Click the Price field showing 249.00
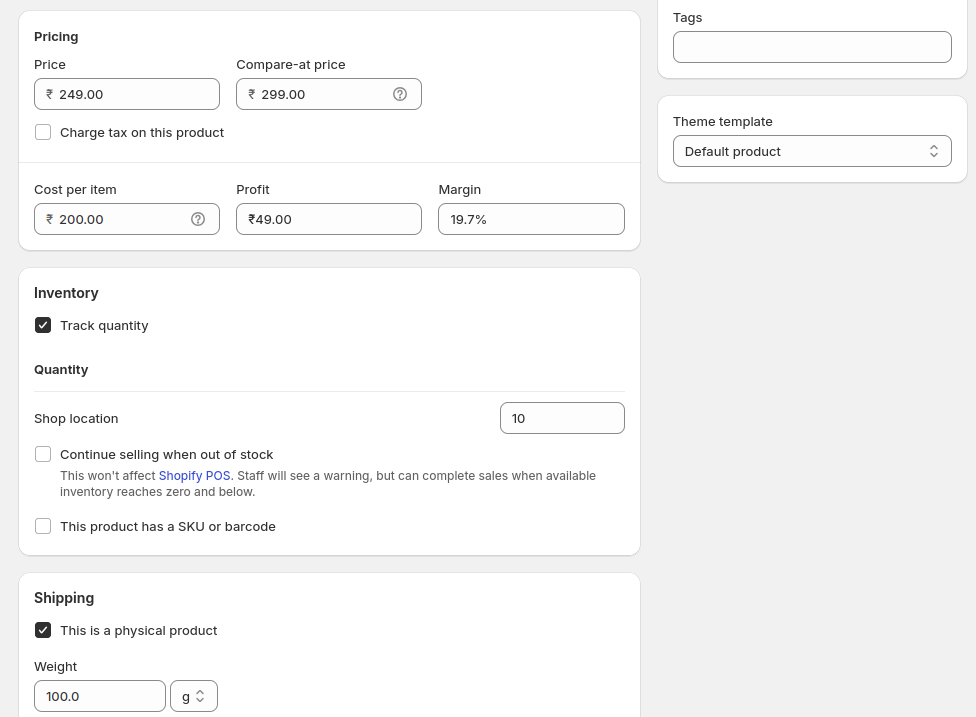976x717 pixels. [127, 94]
